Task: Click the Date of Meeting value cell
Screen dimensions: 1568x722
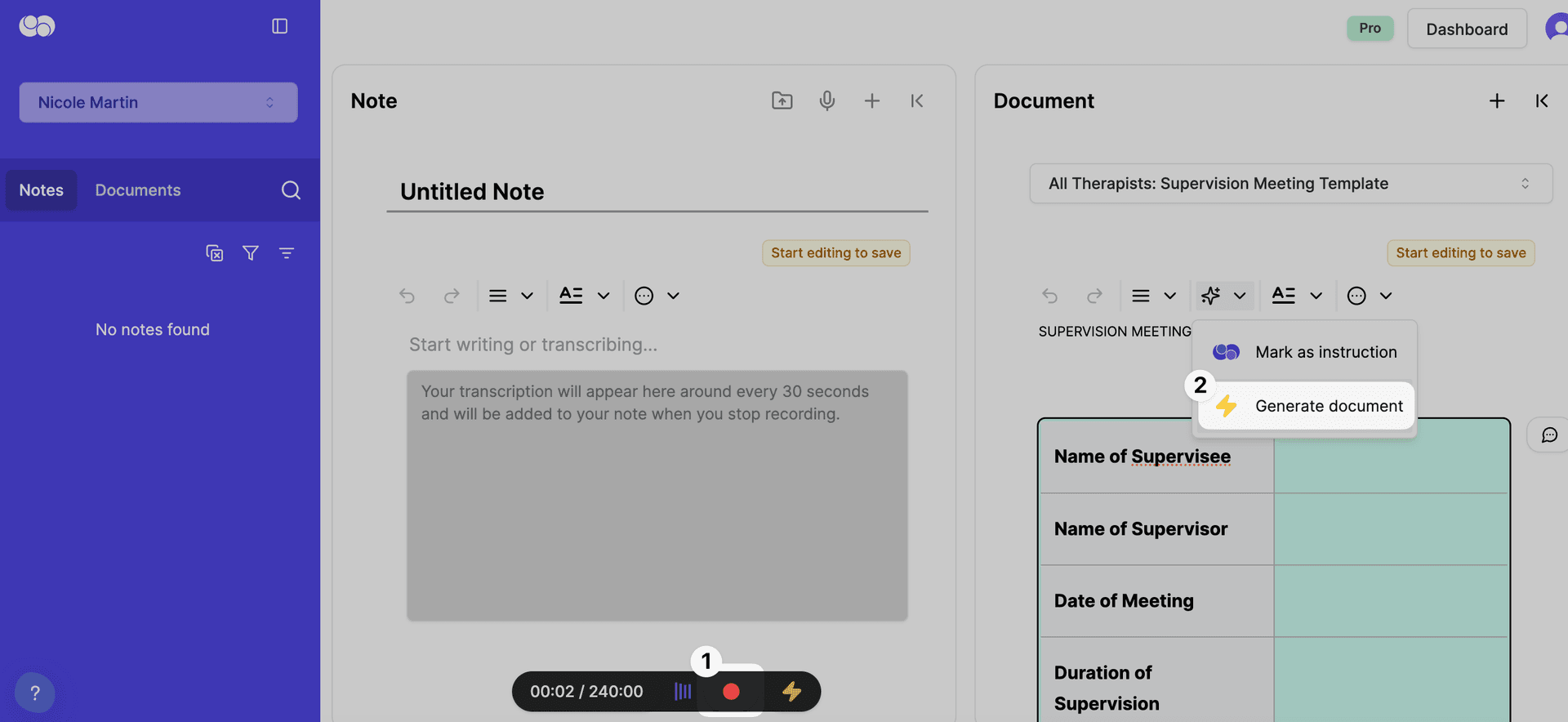Action: tap(1391, 601)
